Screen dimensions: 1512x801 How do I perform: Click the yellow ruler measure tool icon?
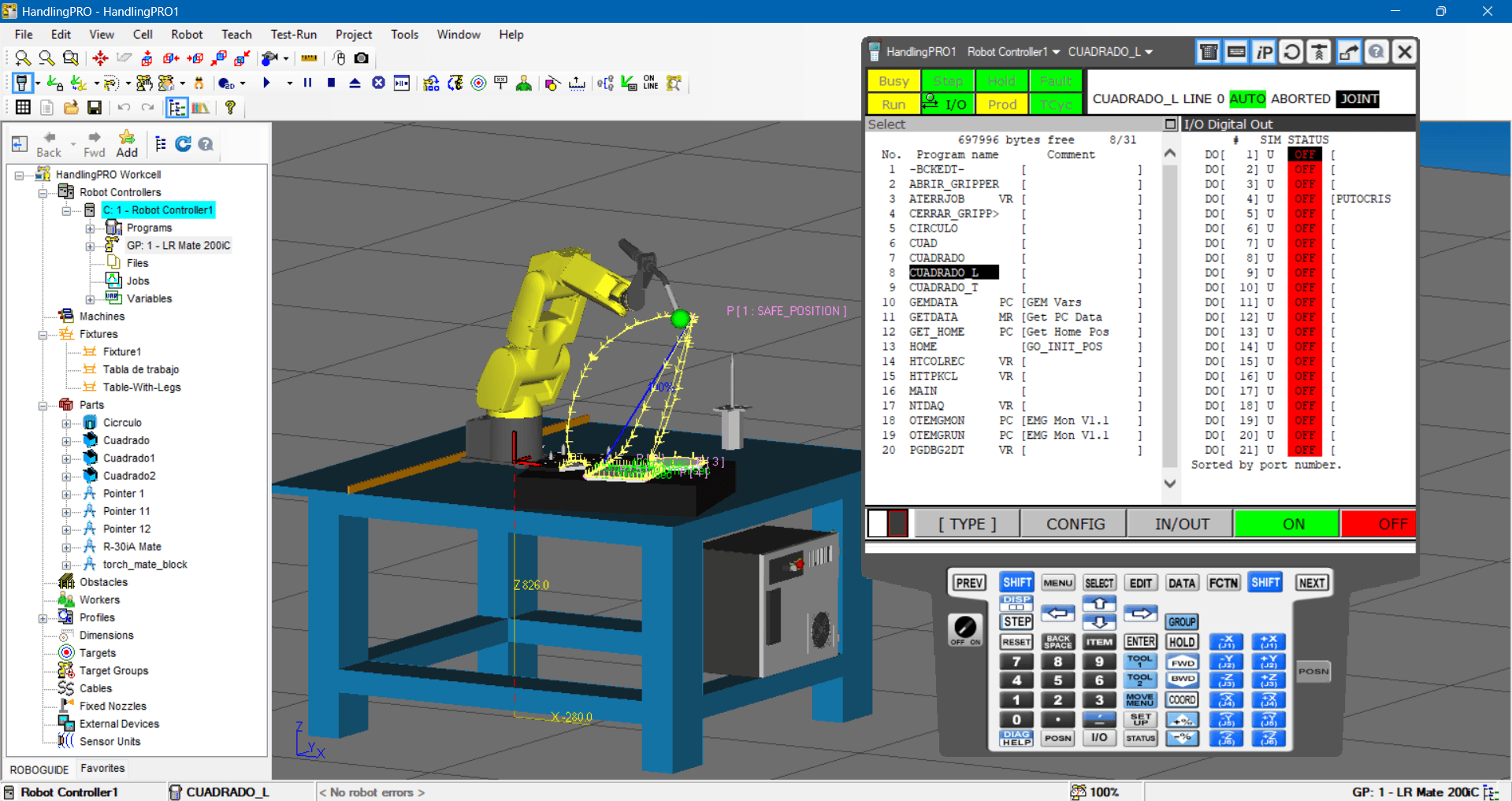click(309, 58)
